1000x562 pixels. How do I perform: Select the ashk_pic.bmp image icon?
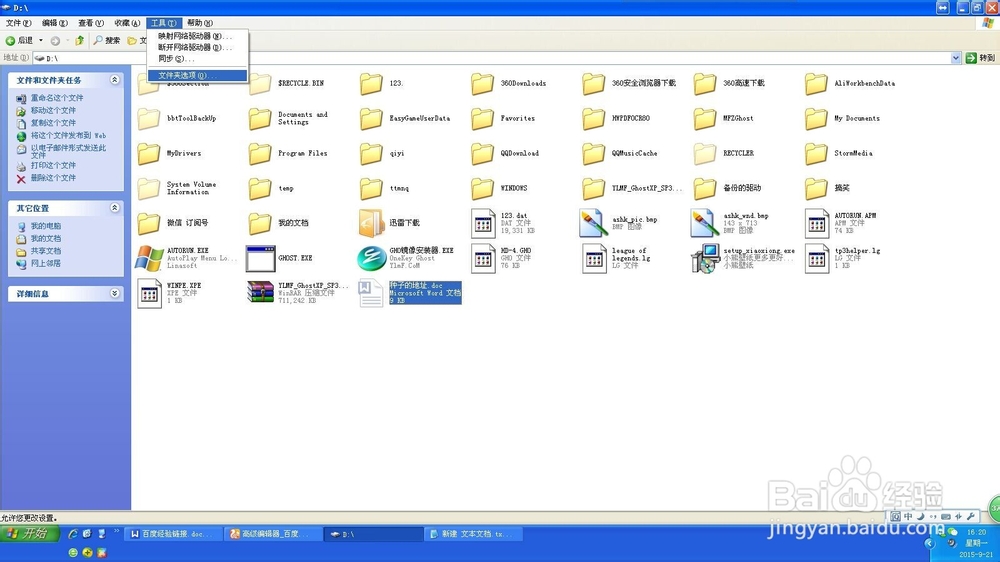pos(593,223)
